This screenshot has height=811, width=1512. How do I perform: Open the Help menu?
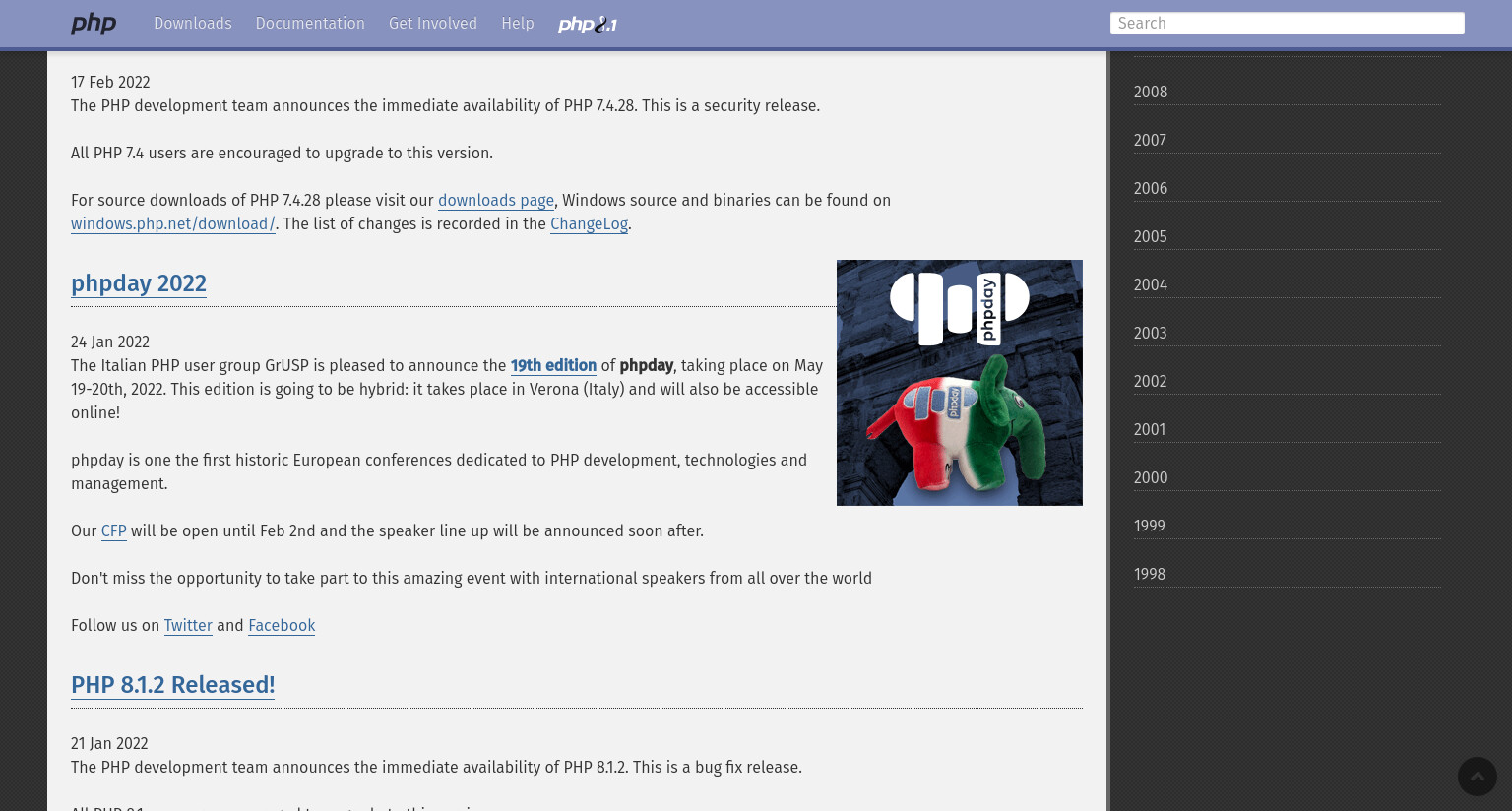coord(518,24)
